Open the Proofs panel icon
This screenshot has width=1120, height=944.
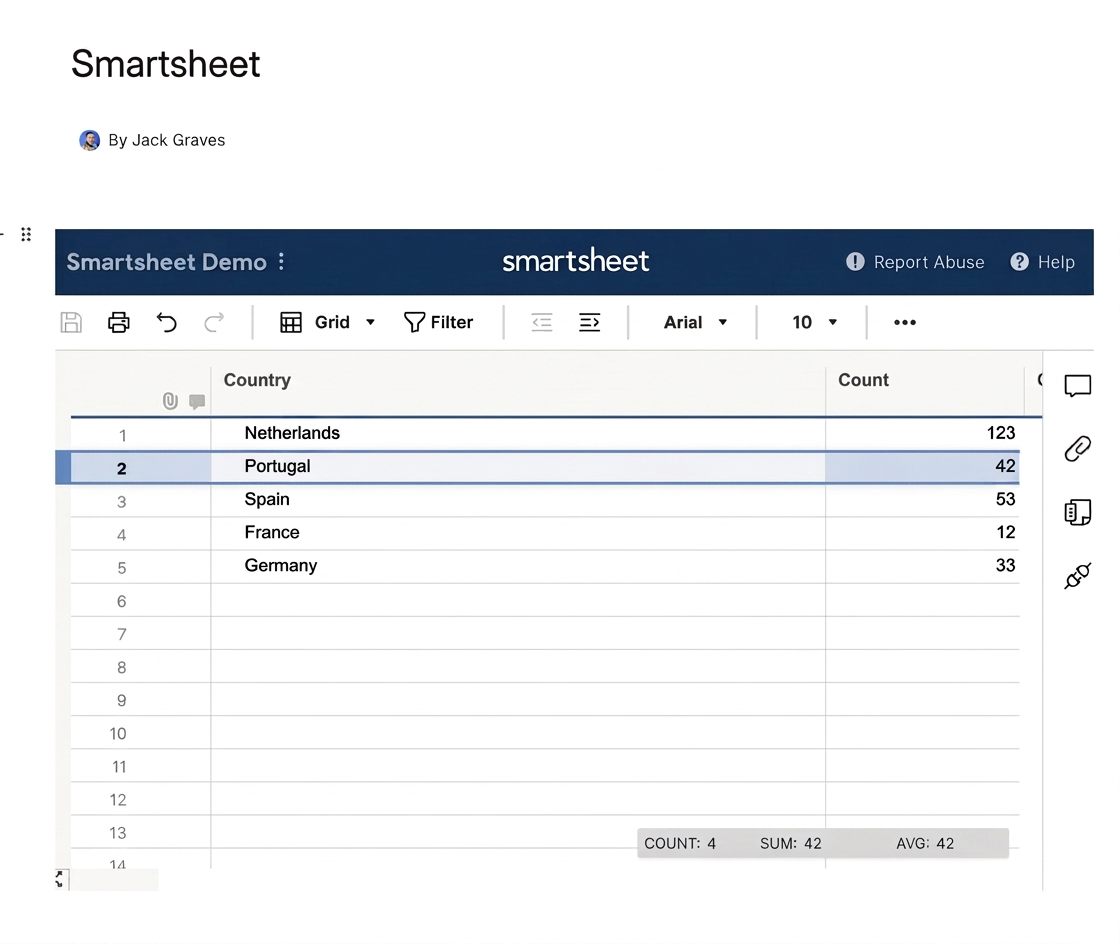(x=1077, y=512)
